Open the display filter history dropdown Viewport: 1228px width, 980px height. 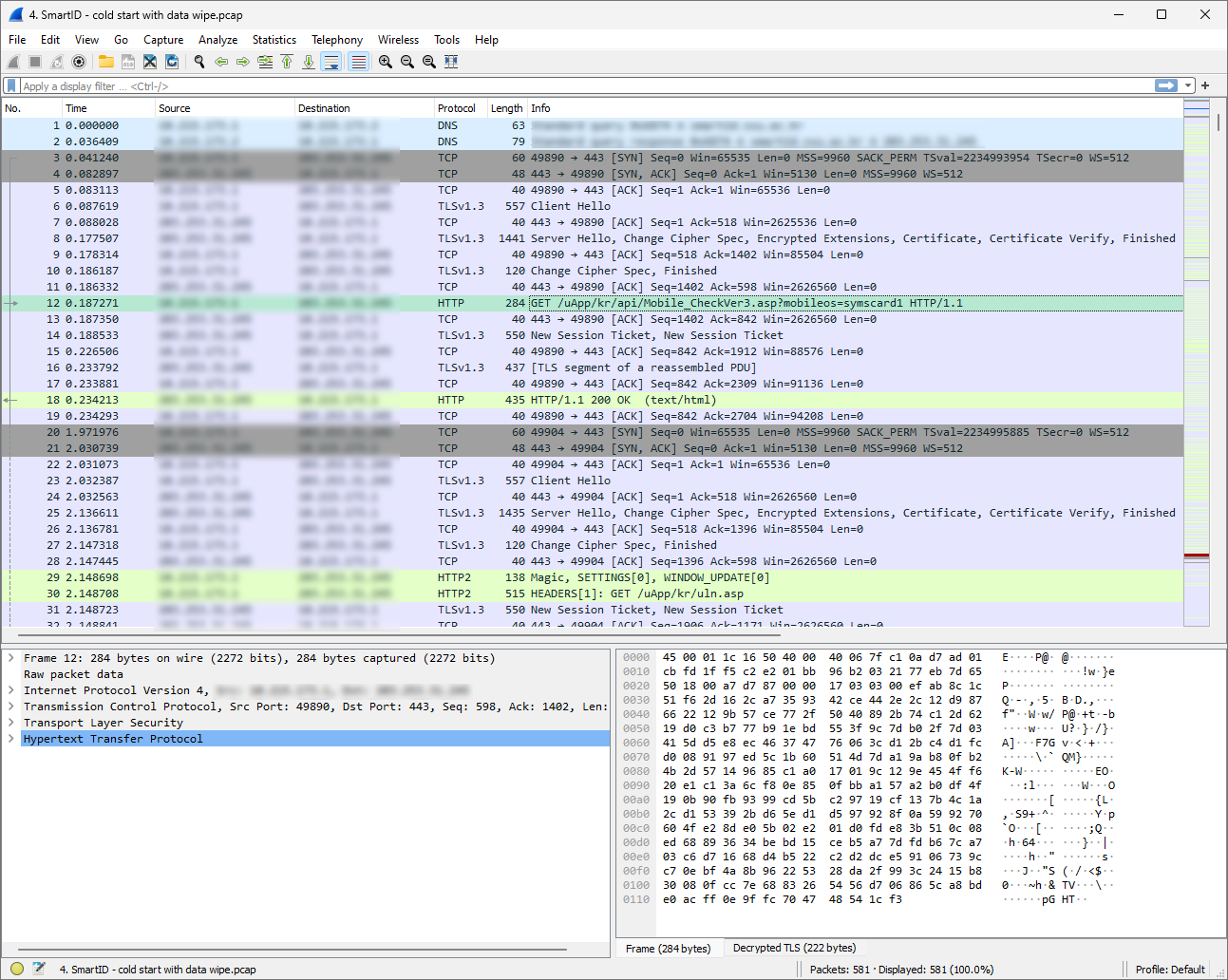coord(1188,85)
